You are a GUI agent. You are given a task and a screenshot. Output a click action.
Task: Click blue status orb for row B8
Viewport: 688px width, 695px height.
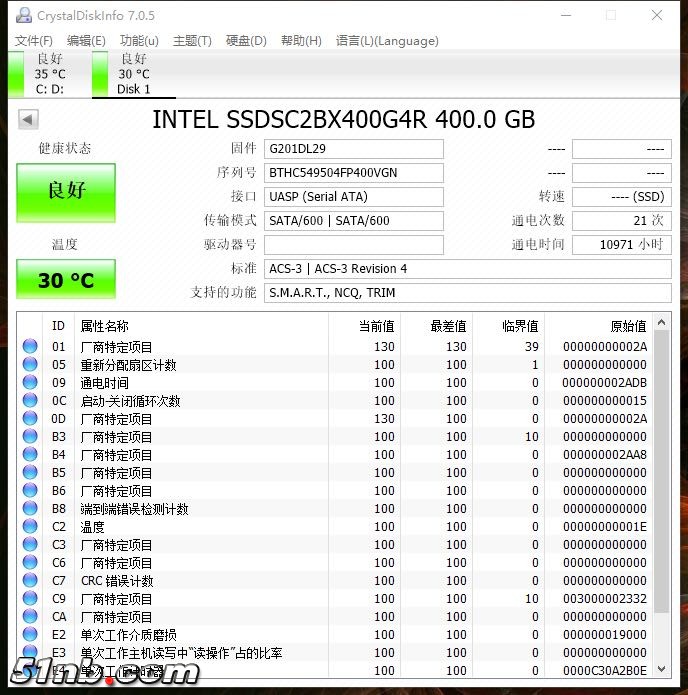(30, 509)
